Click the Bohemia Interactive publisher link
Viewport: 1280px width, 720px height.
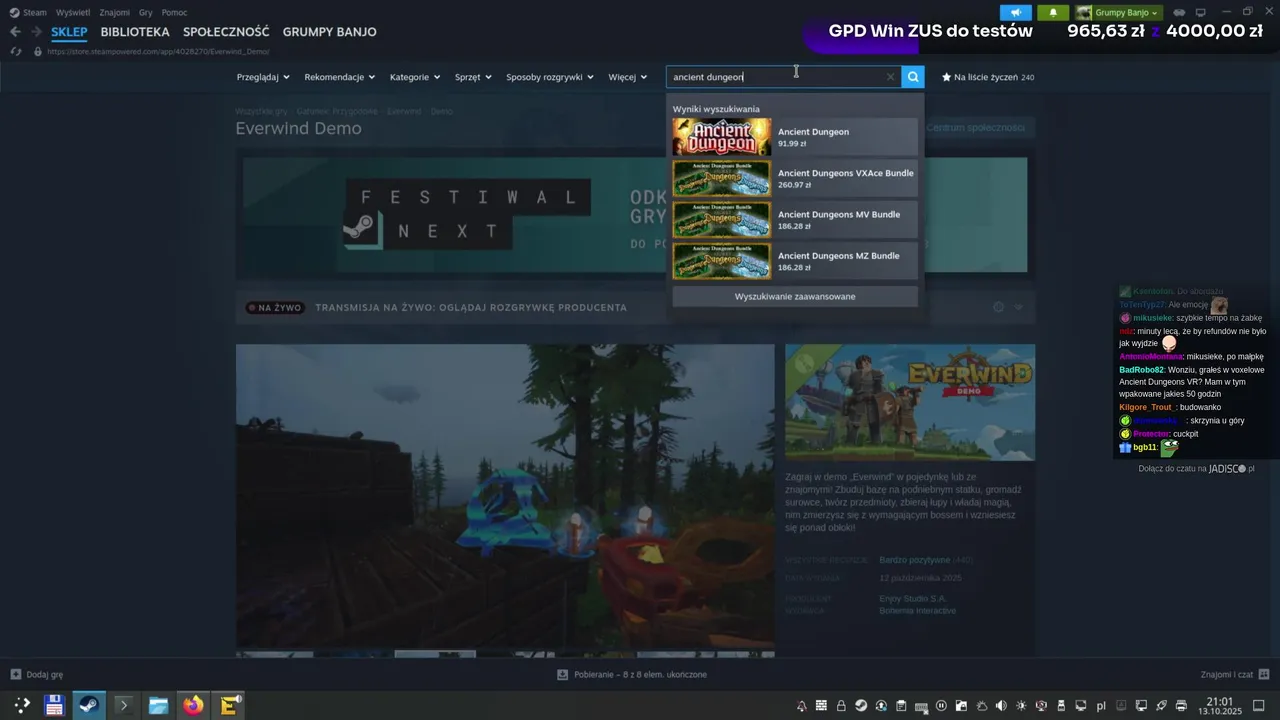click(917, 610)
